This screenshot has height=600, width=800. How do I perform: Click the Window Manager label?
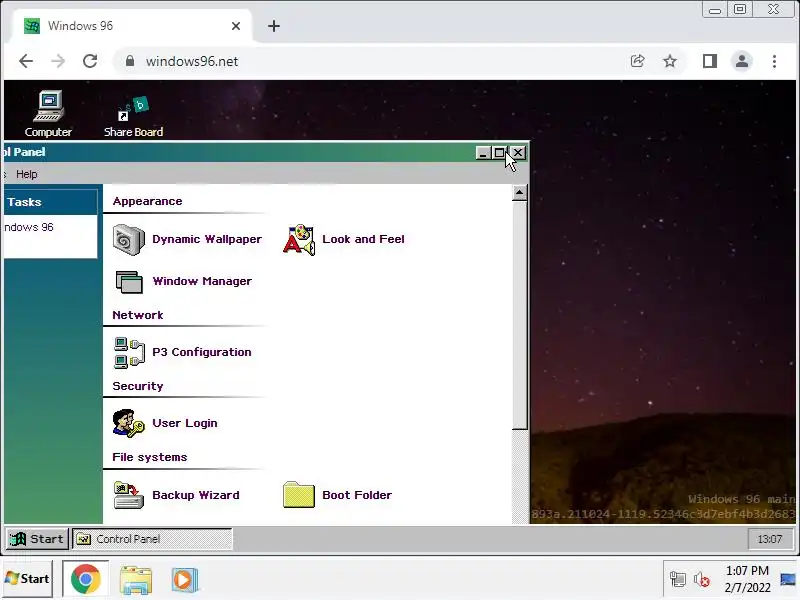(x=202, y=282)
